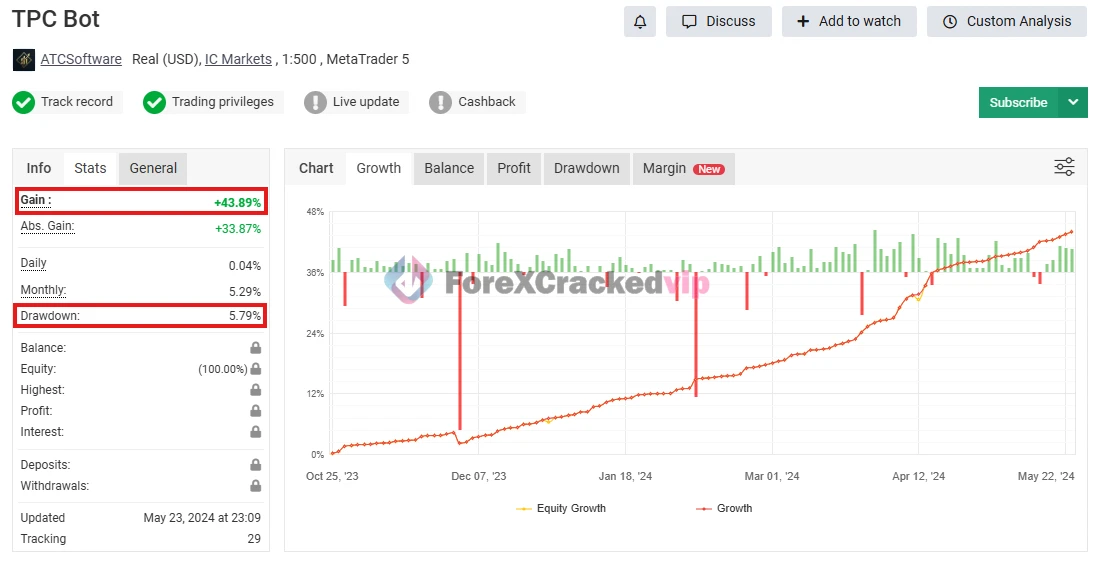This screenshot has width=1095, height=562.
Task: Expand the Subscribe dropdown arrow
Action: pyautogui.click(x=1073, y=103)
